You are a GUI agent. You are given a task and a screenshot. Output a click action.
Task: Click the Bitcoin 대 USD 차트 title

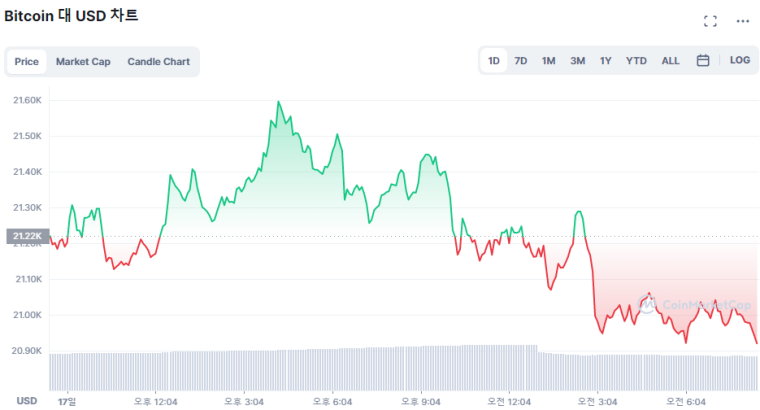tap(72, 16)
